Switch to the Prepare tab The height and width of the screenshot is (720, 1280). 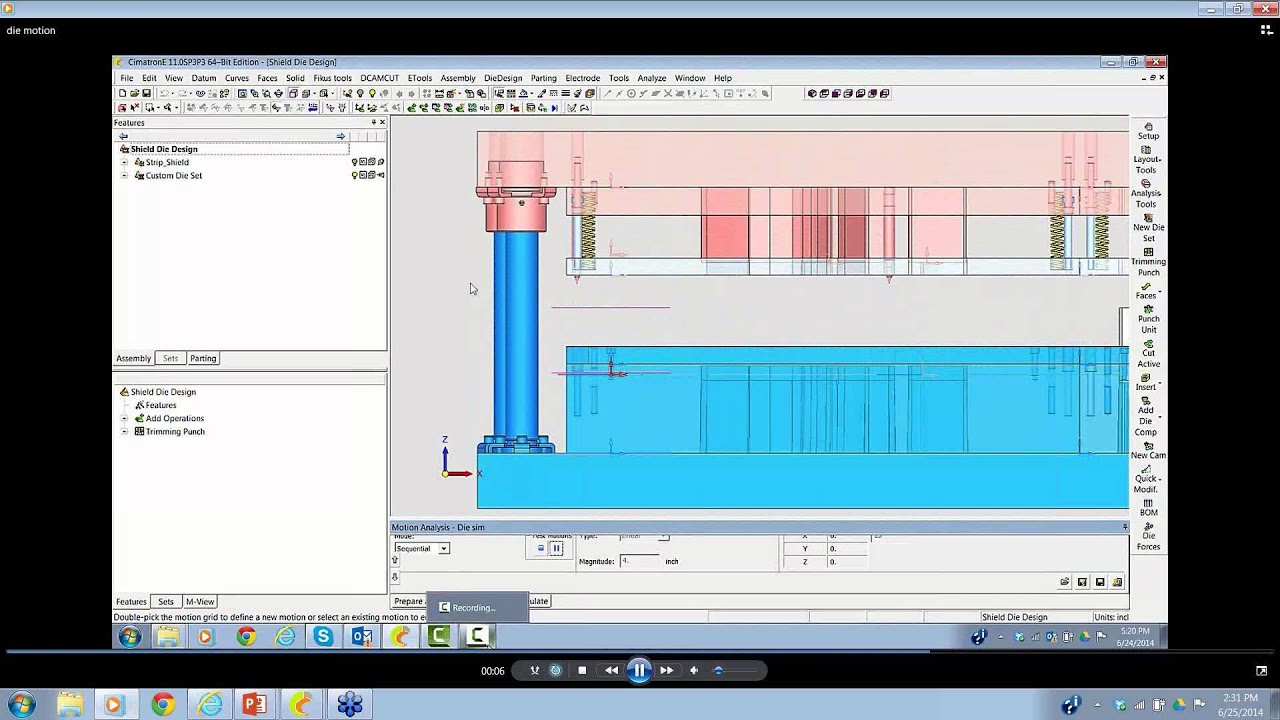(408, 601)
